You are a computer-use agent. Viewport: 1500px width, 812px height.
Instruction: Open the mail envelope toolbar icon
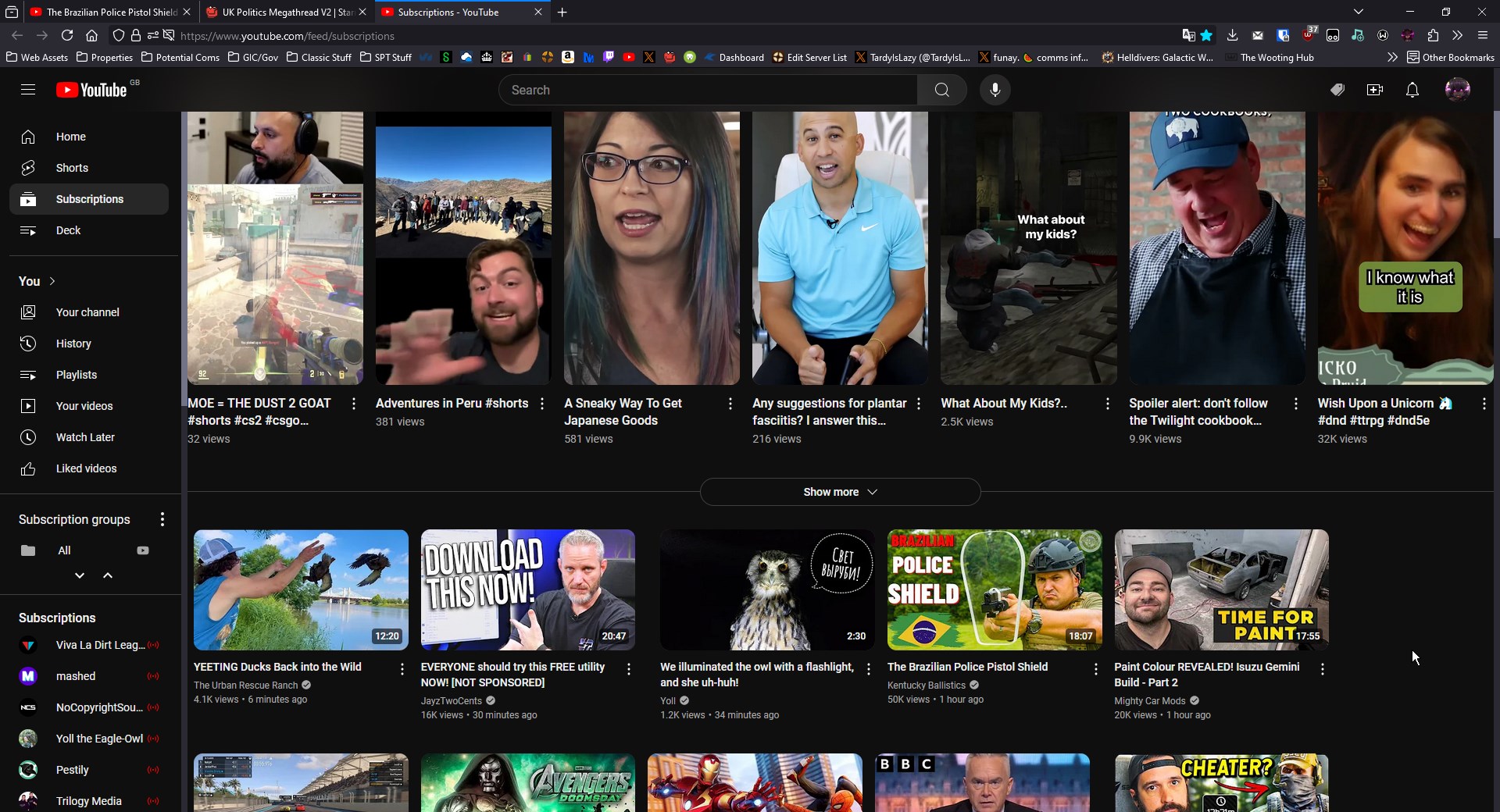tap(1257, 35)
